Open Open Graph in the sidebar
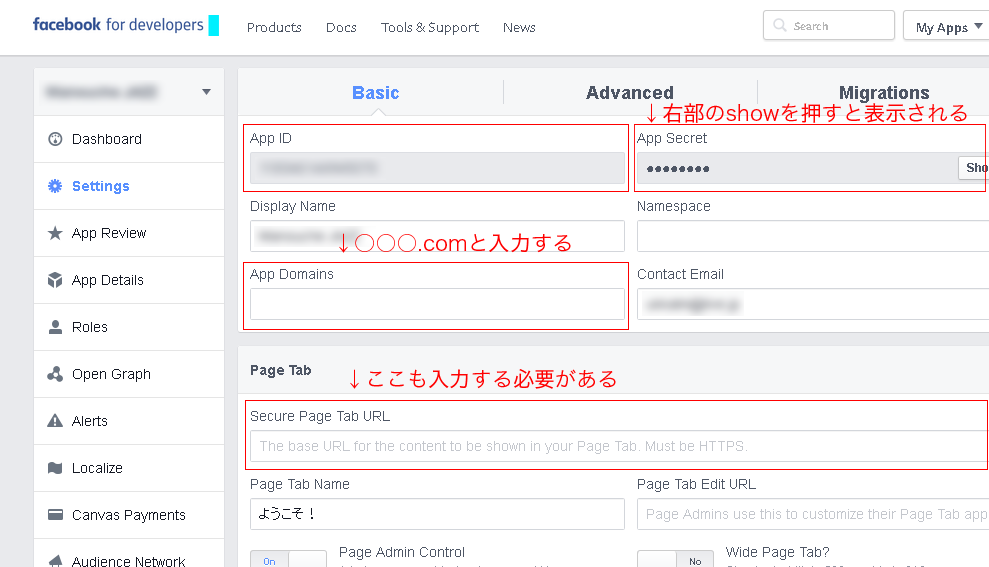989x567 pixels. coord(129,374)
